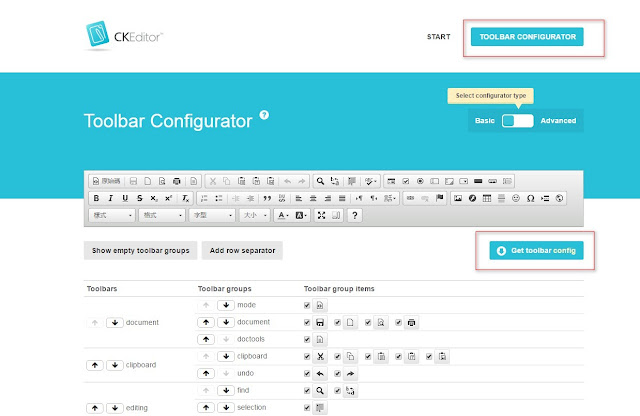Click the Anchor flag icon

[x=439, y=198]
